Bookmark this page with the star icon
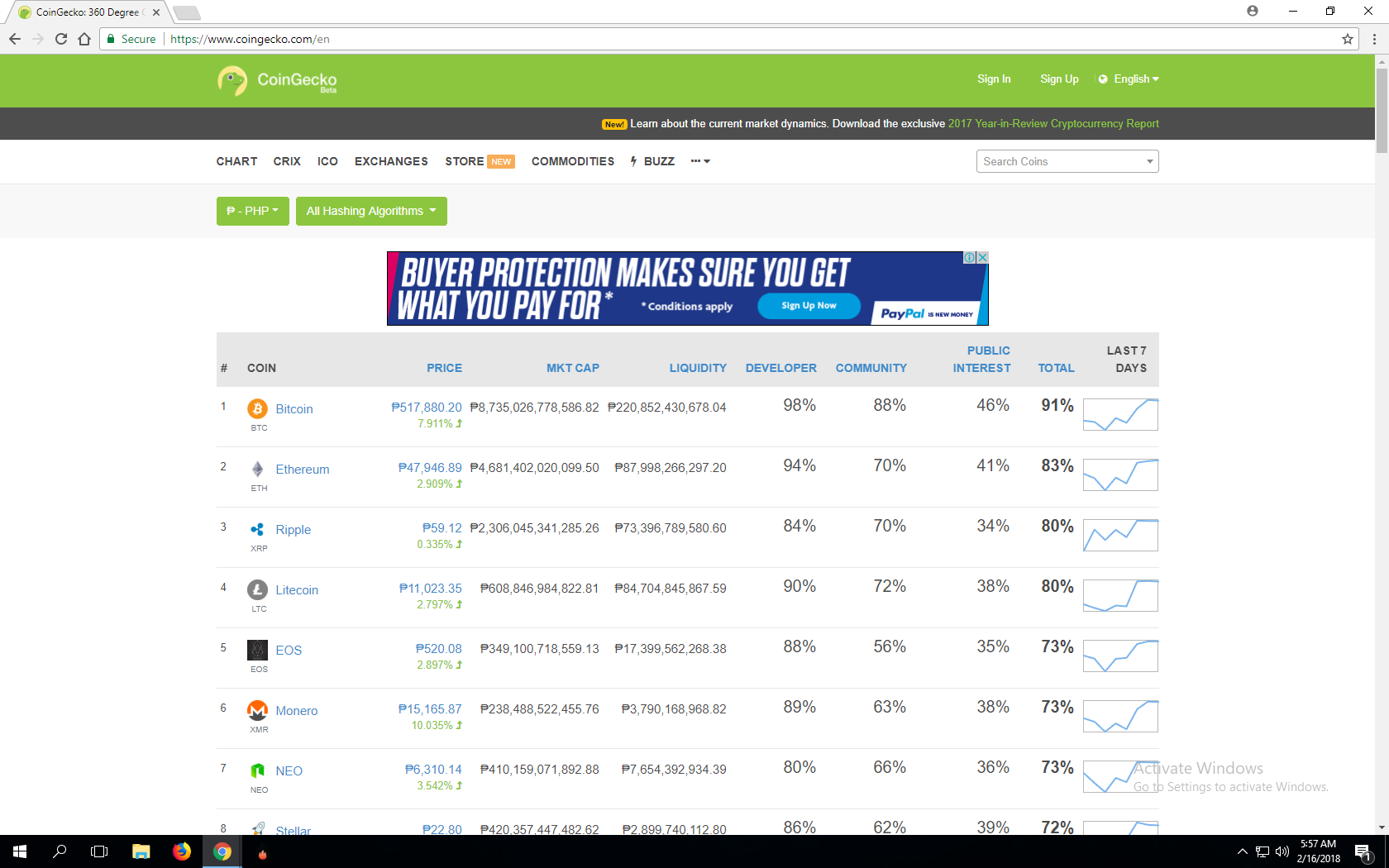1389x868 pixels. tap(1348, 39)
